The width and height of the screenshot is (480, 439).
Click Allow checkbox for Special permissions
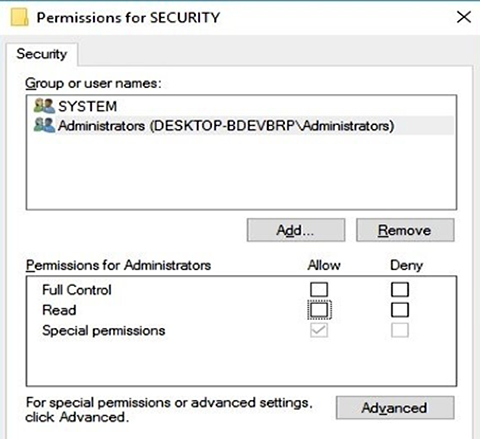tap(319, 330)
